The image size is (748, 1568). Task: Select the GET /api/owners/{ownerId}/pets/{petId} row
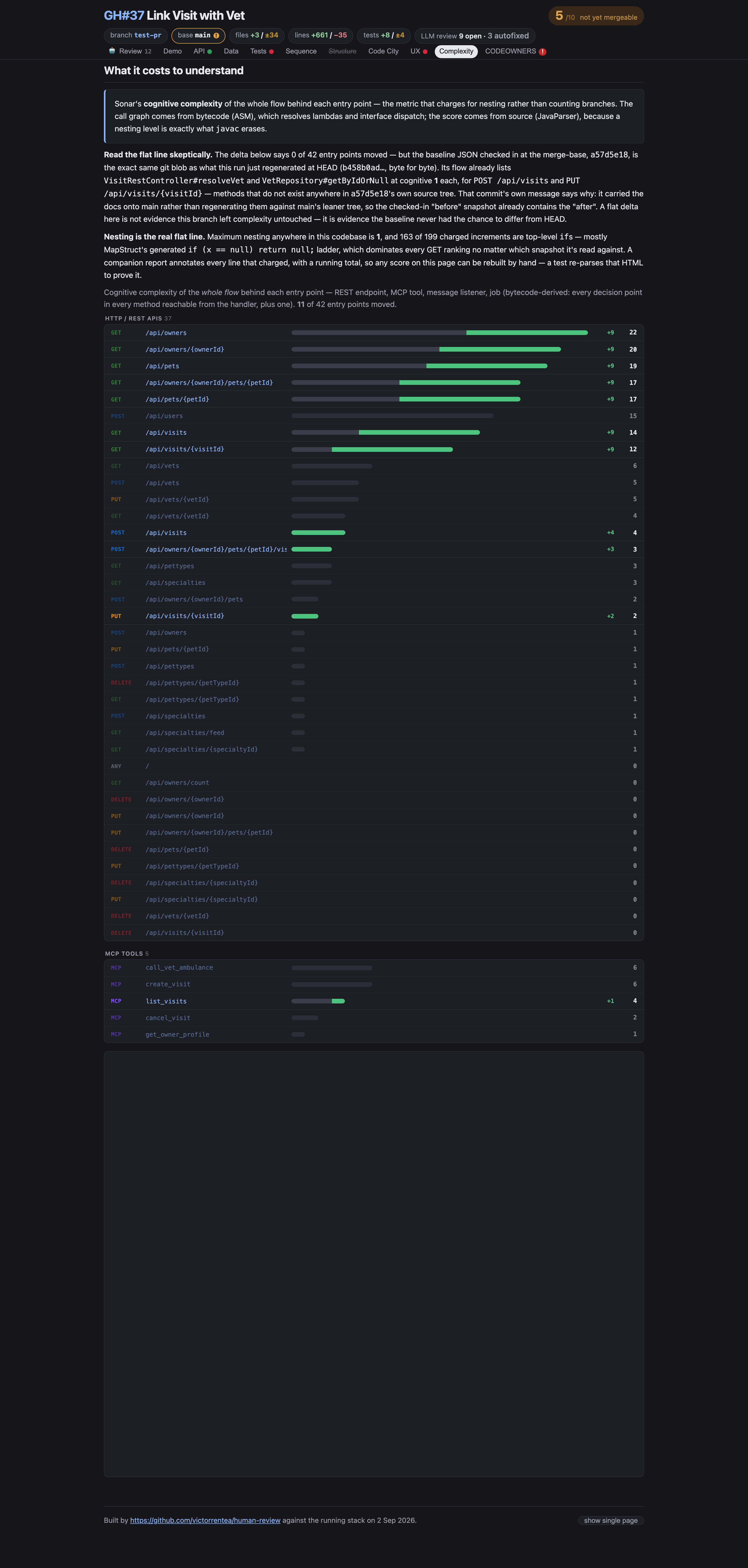coord(374,383)
